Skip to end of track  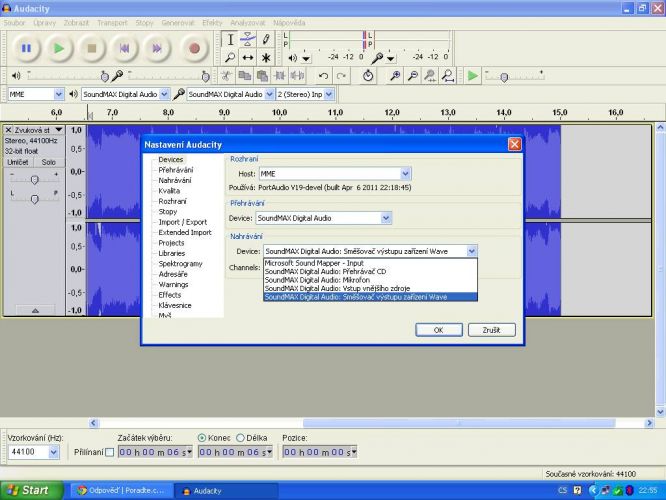point(157,48)
